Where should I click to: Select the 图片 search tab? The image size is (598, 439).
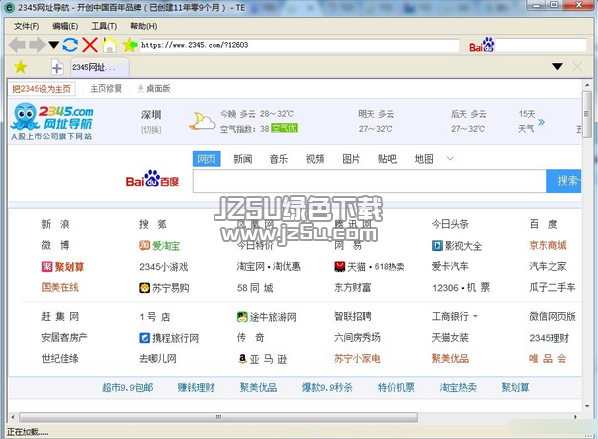tap(351, 159)
